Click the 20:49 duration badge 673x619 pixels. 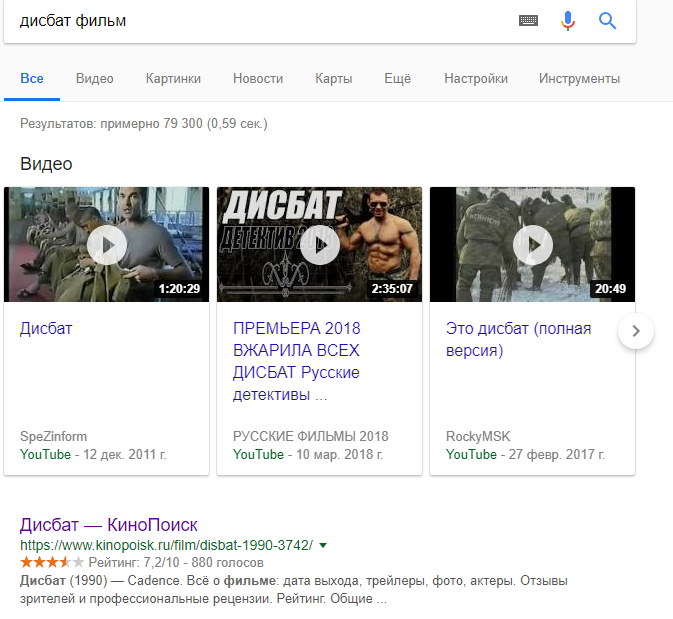pyautogui.click(x=610, y=289)
